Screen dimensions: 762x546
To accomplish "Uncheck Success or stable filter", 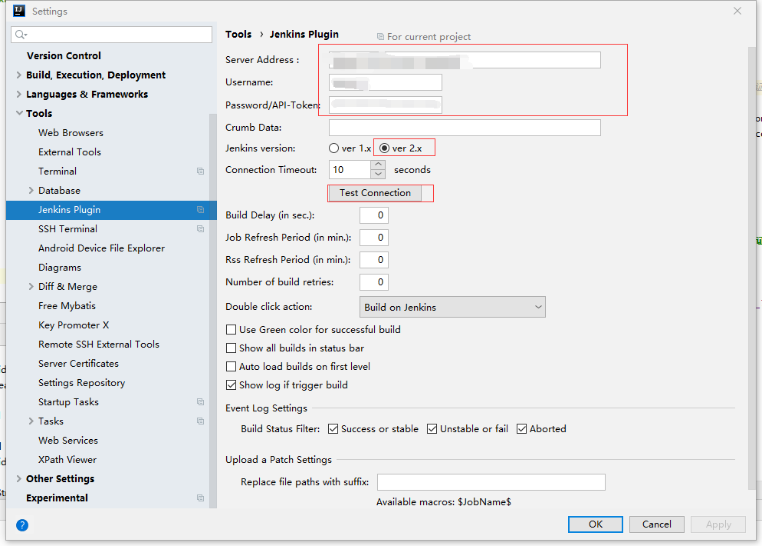I will 333,429.
